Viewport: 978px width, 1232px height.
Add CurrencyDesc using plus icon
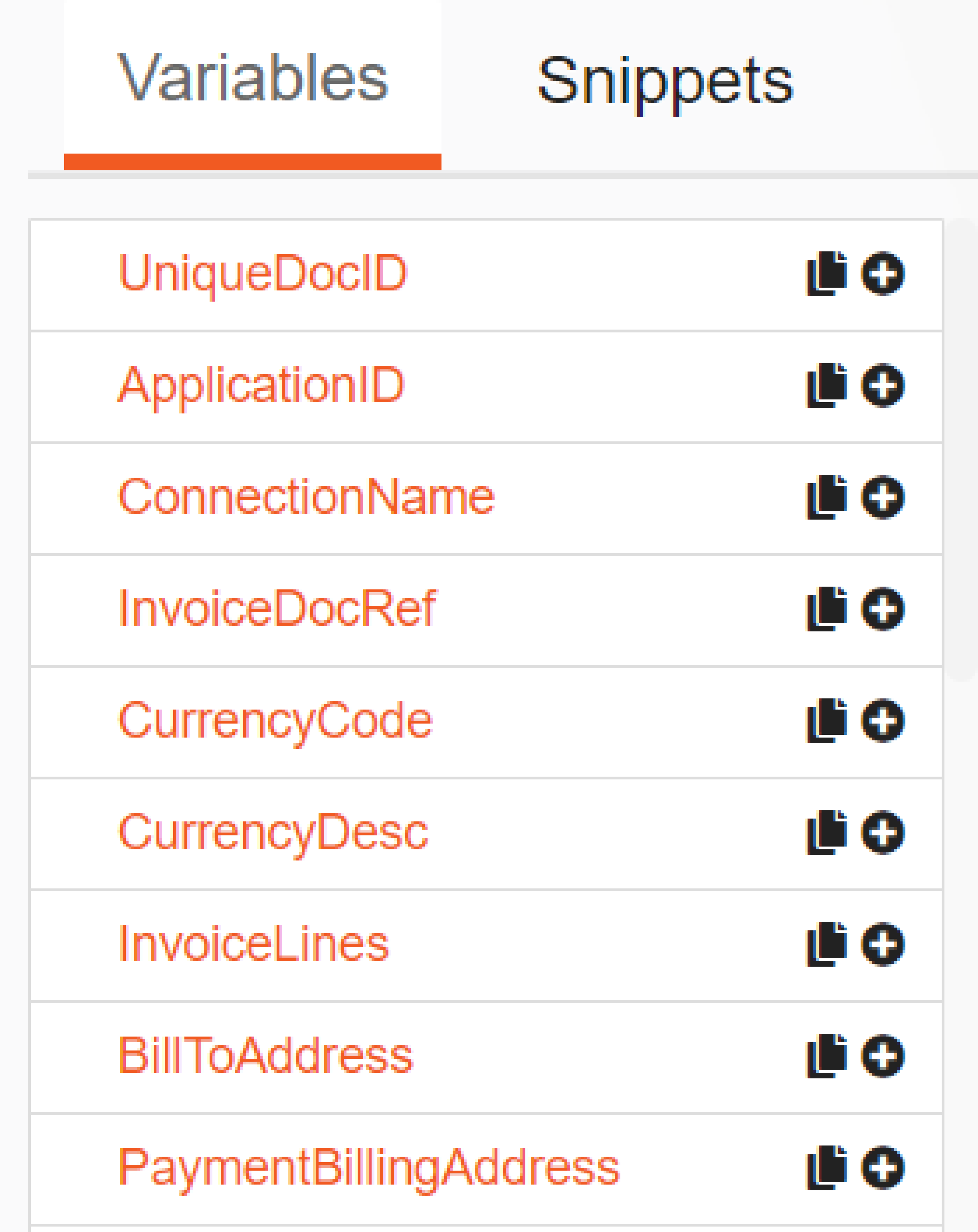click(882, 832)
